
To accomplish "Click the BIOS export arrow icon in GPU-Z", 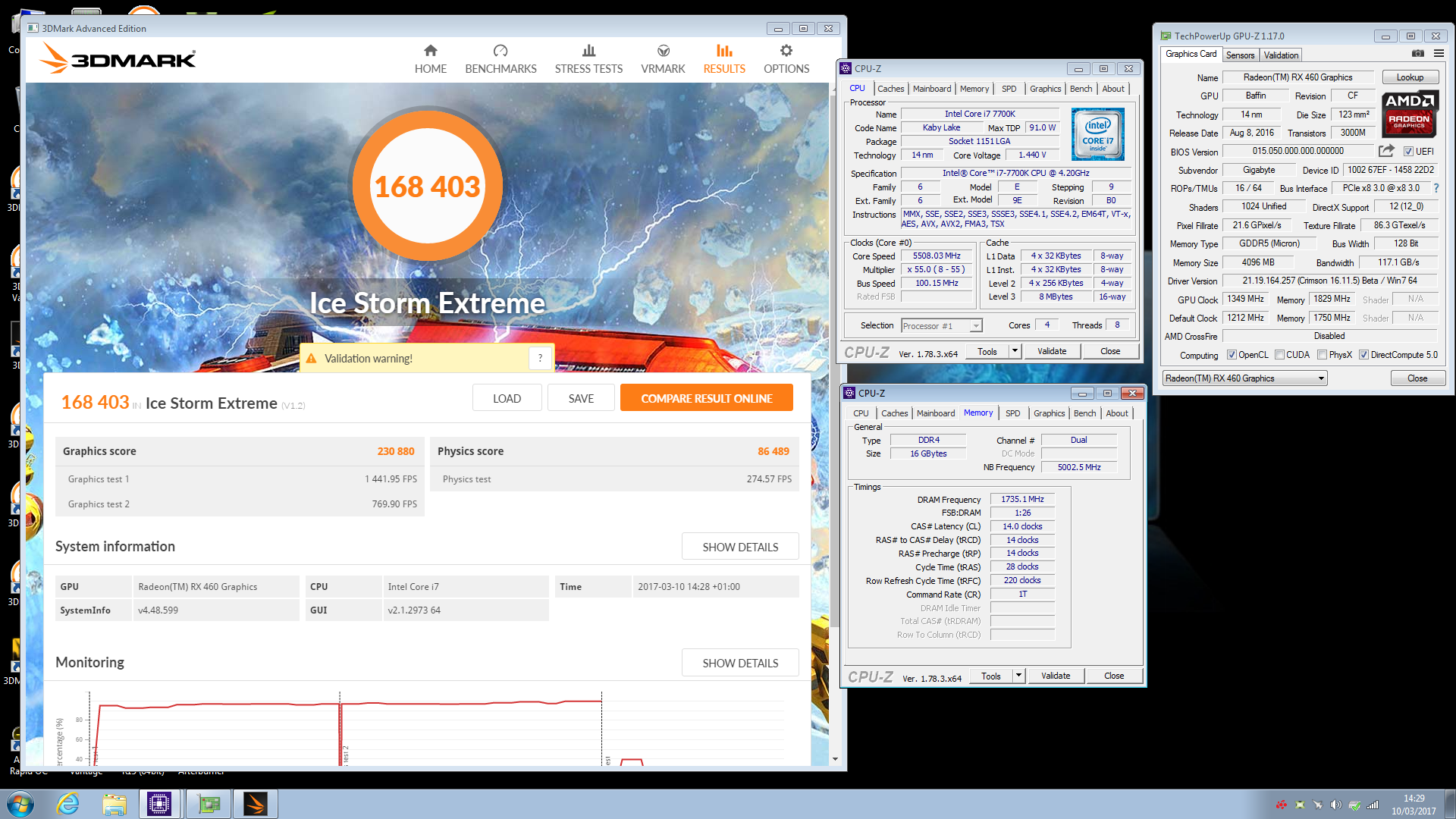I will tap(1386, 151).
